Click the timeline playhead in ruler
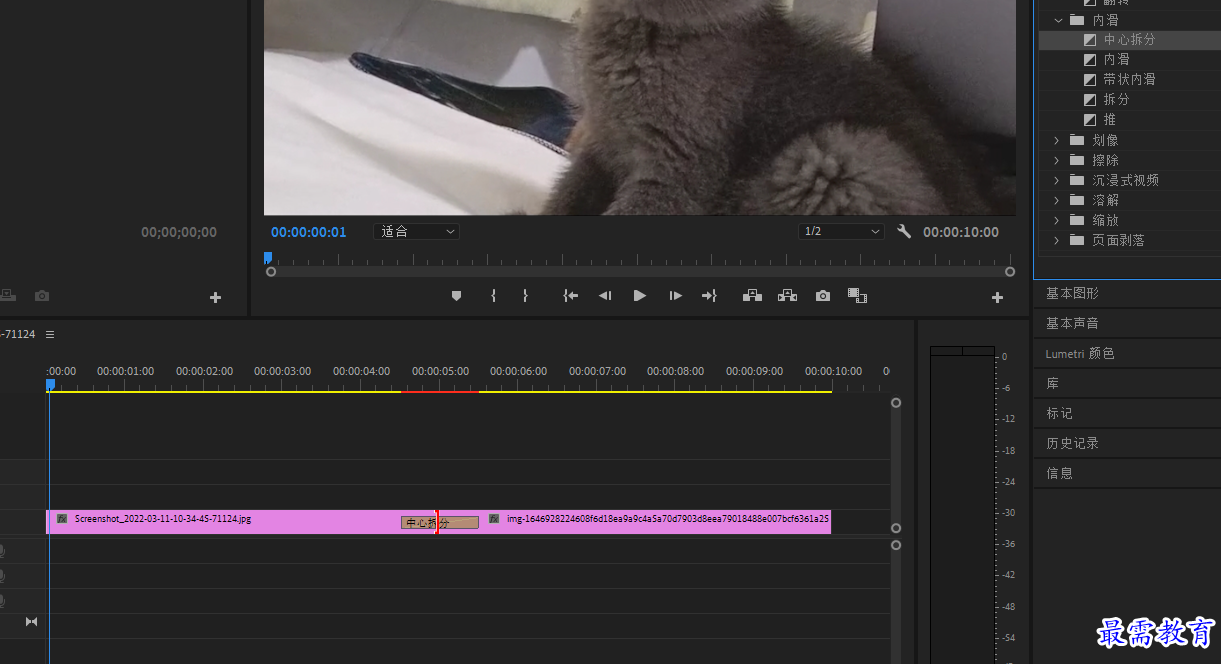 tap(50, 384)
